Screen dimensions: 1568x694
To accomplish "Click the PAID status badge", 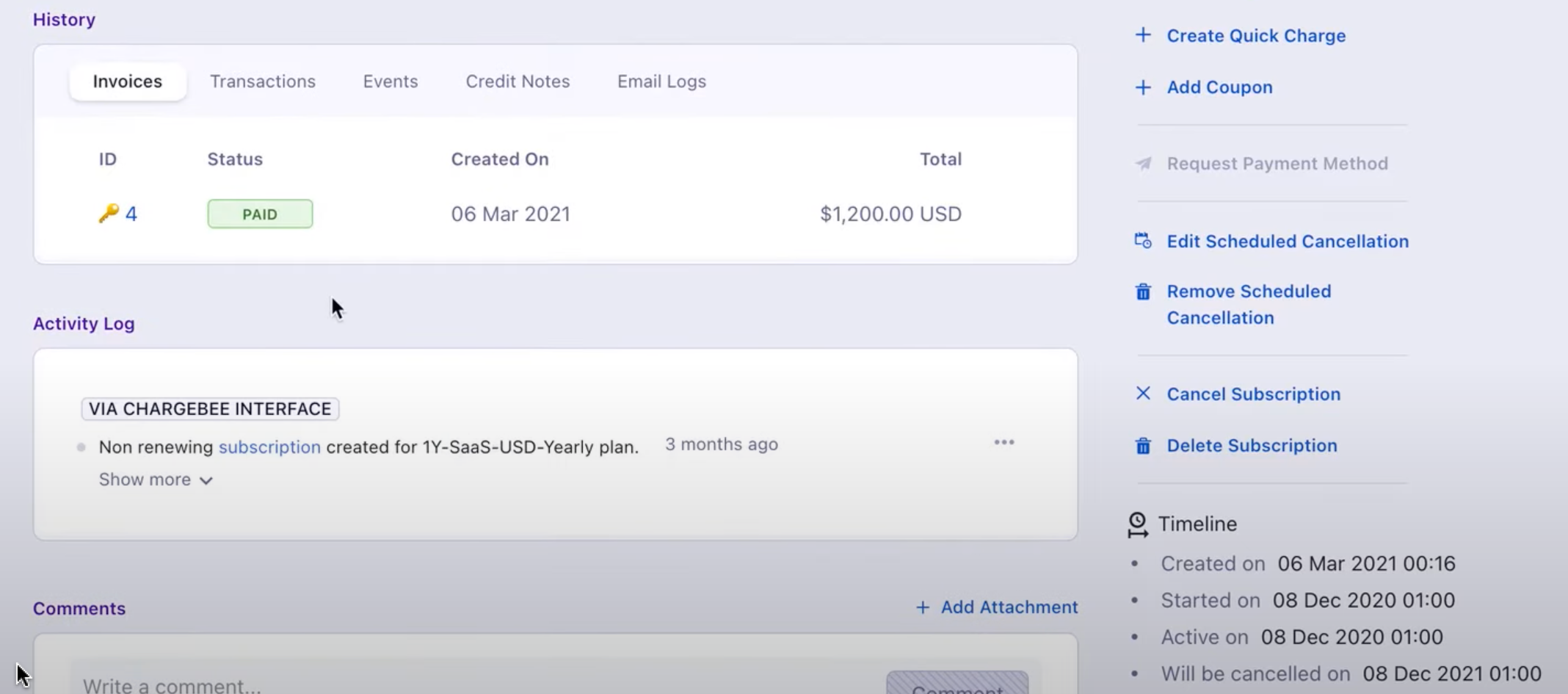I will coord(260,214).
